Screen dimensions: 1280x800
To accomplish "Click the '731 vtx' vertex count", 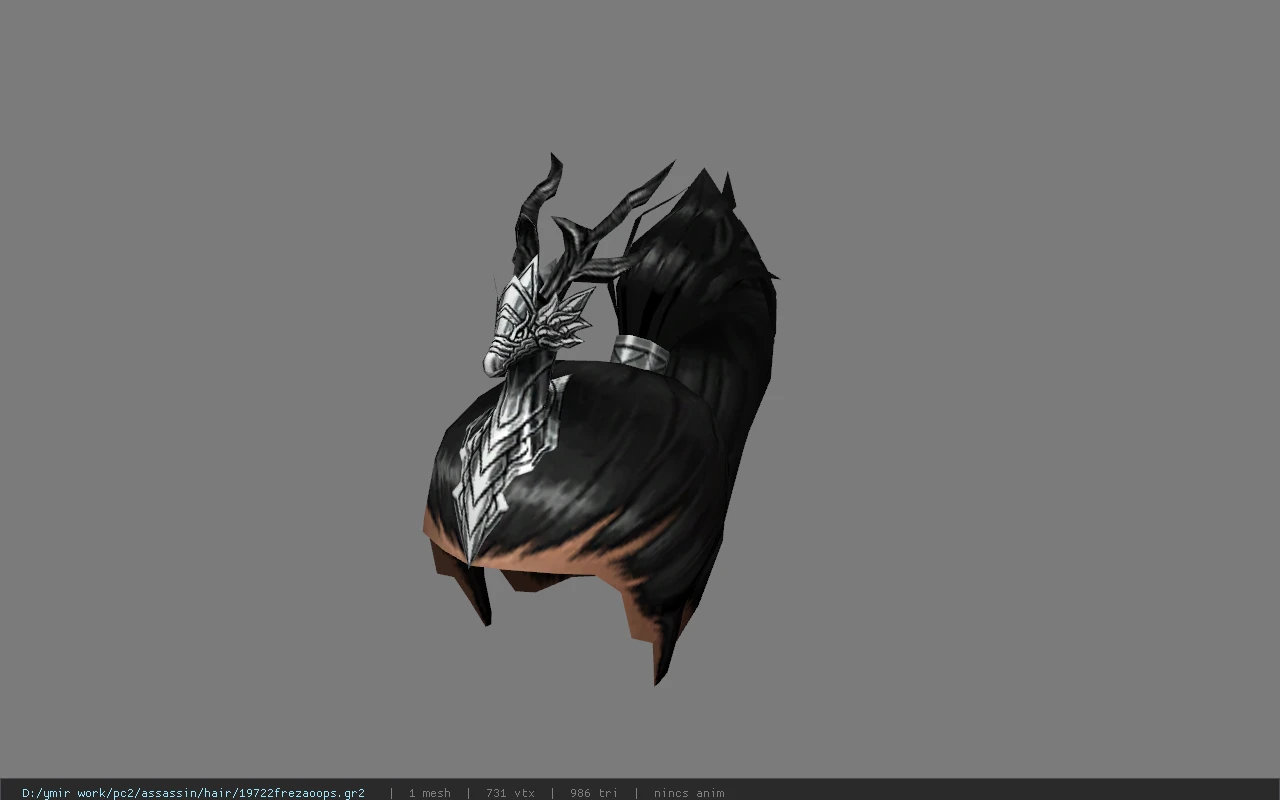I will [510, 793].
